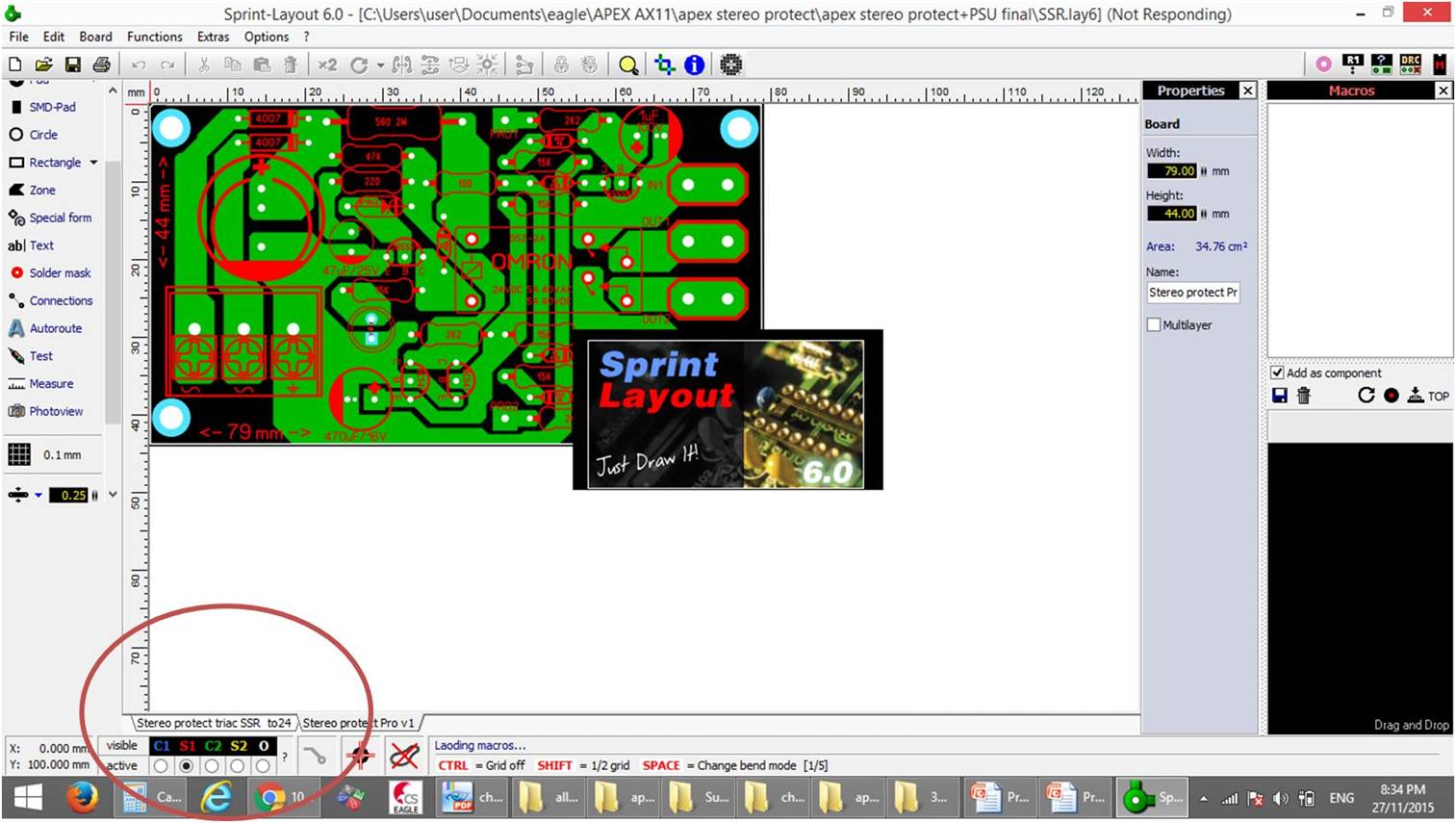Set C1 as the active layer
Screen dimensions: 1456x823
pyautogui.click(x=161, y=766)
